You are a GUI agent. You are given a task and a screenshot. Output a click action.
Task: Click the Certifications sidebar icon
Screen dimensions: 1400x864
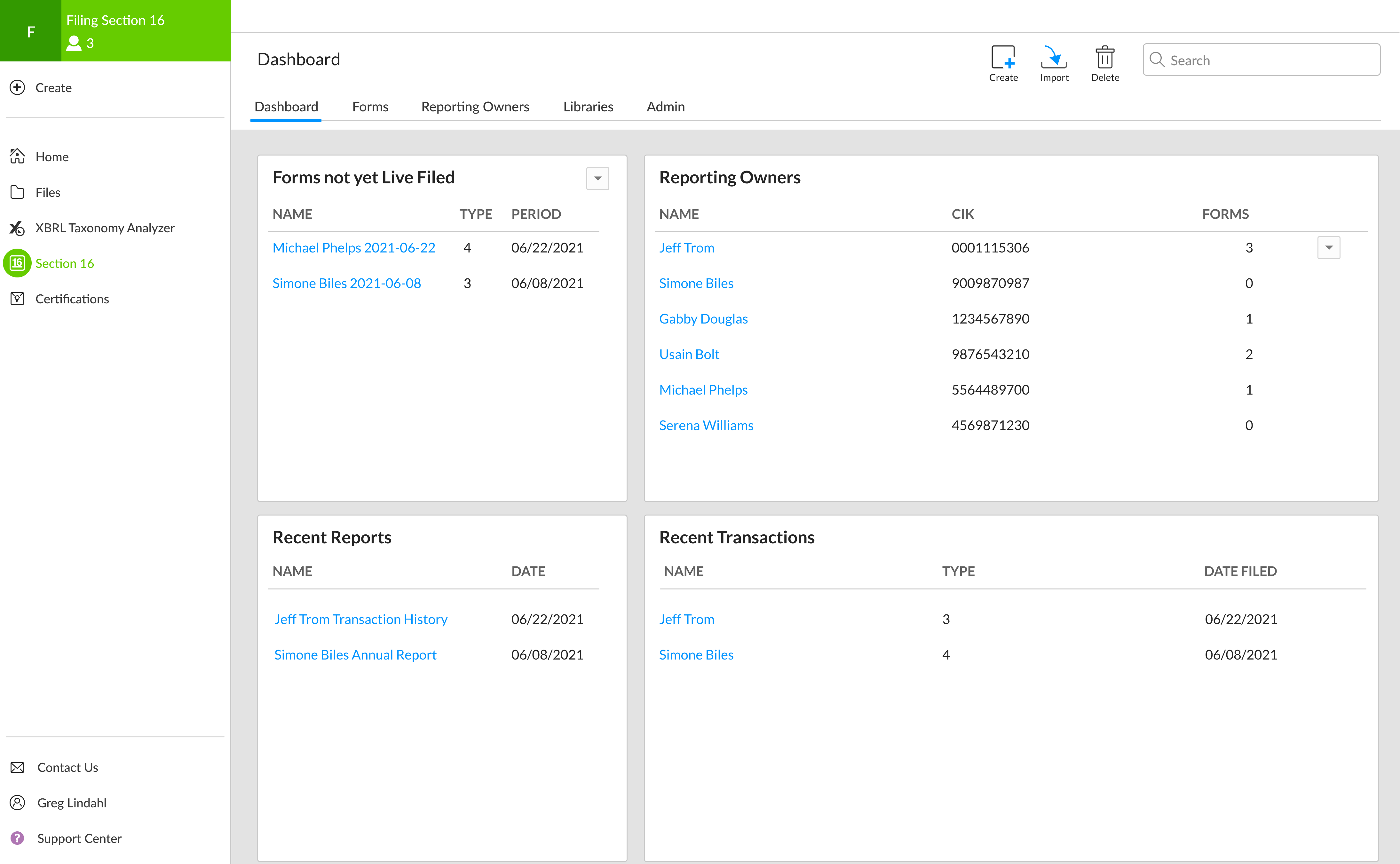coord(18,298)
